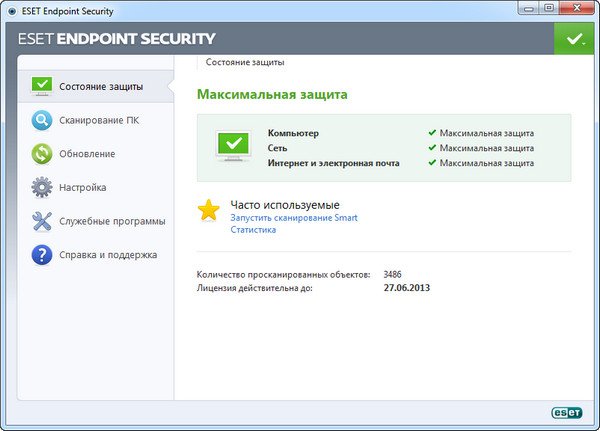Screen dimensions: 600x431
Task: Click the magnifier Сканирование ПК icon
Action: [x=40, y=120]
